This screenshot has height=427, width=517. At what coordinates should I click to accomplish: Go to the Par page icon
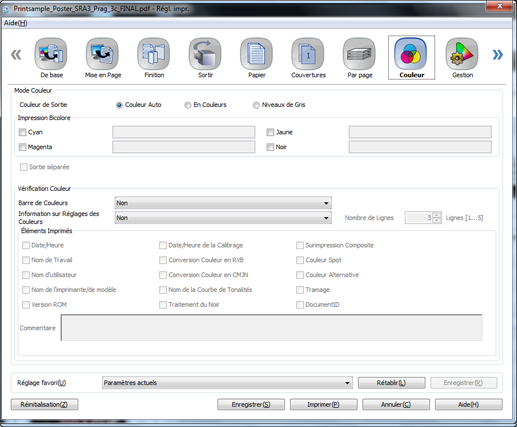tap(359, 54)
